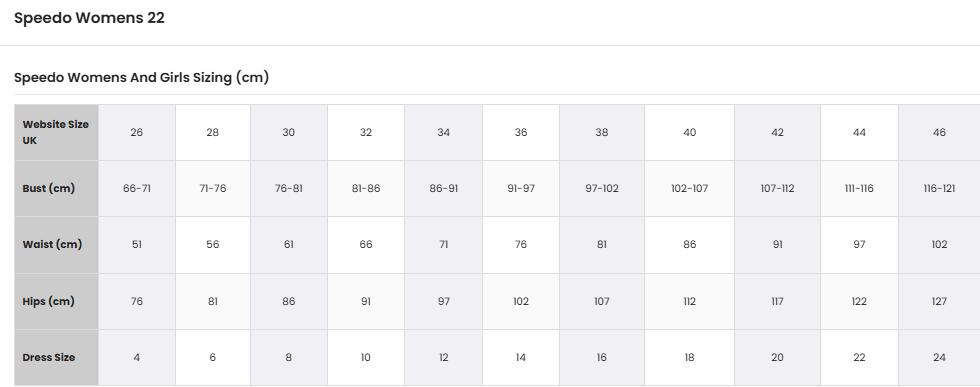
Task: Select dress size 14 cell
Action: (x=521, y=358)
